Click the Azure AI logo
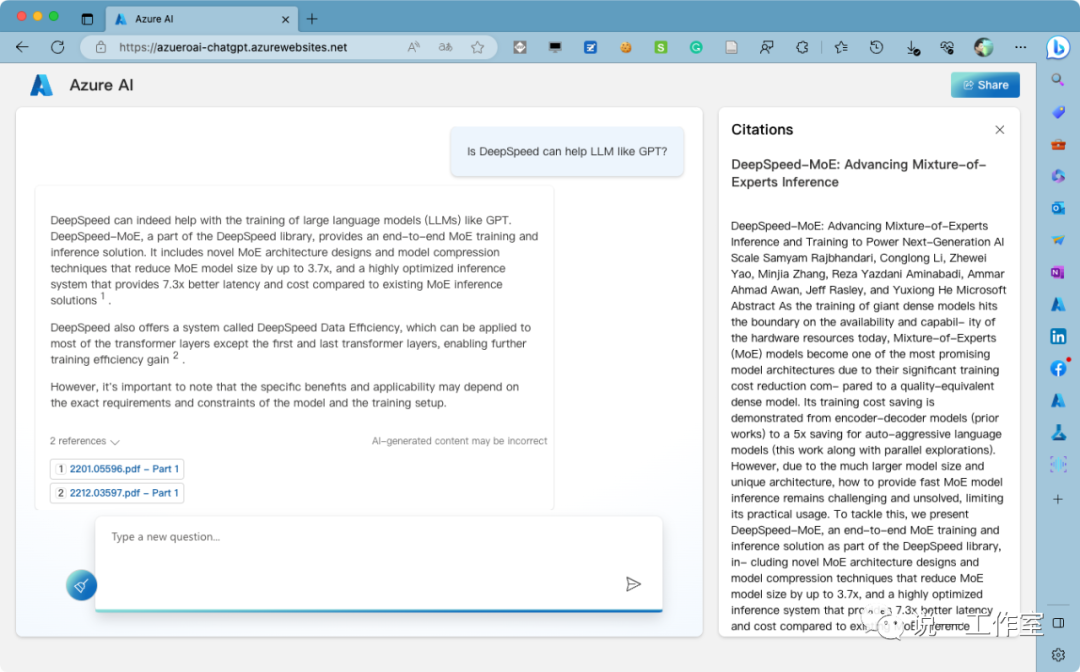 (41, 85)
